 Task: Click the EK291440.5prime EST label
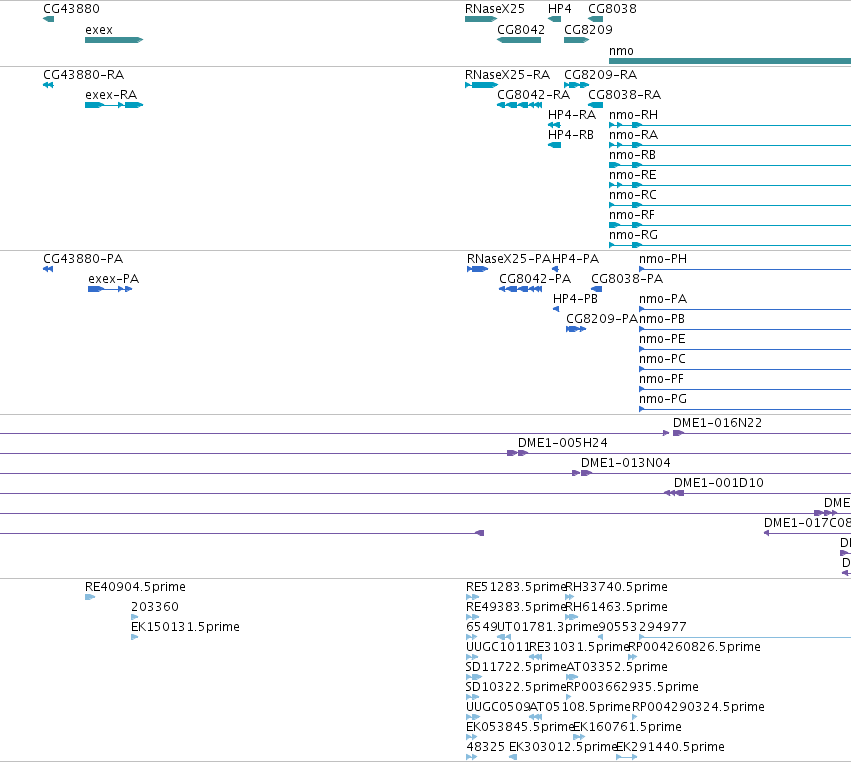pos(670,747)
